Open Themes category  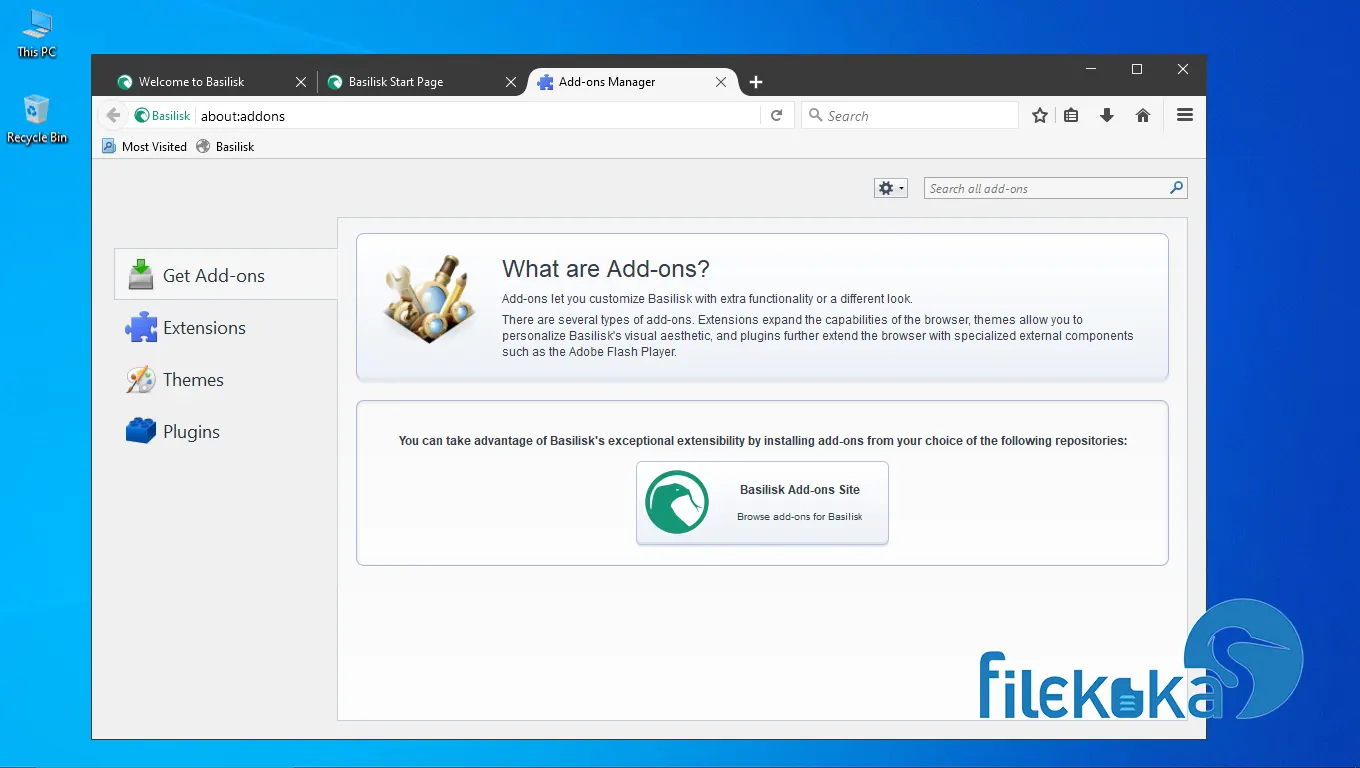point(226,380)
